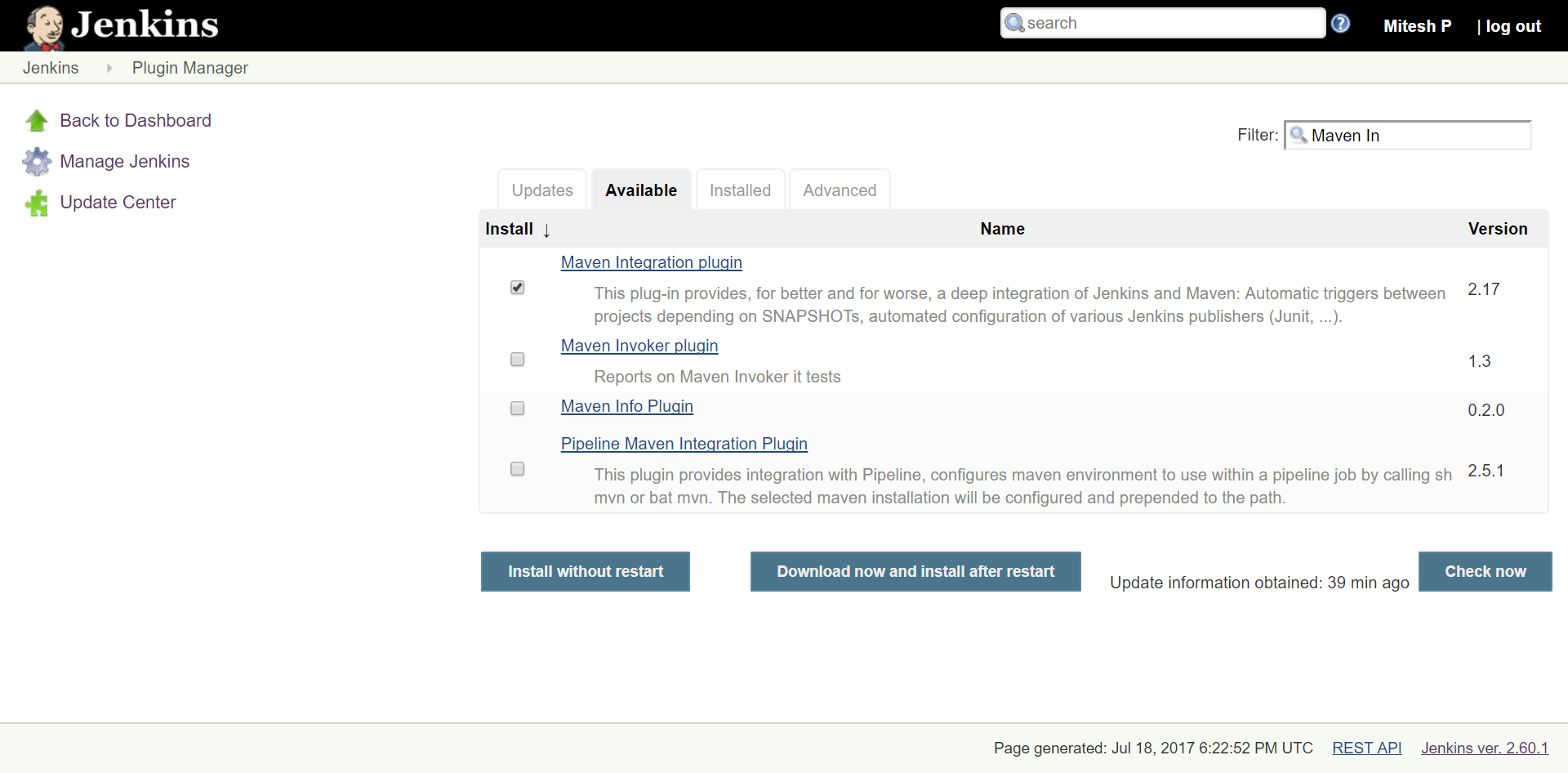This screenshot has height=773, width=1568.
Task: Open the Mitesh P user profile
Action: [1417, 26]
